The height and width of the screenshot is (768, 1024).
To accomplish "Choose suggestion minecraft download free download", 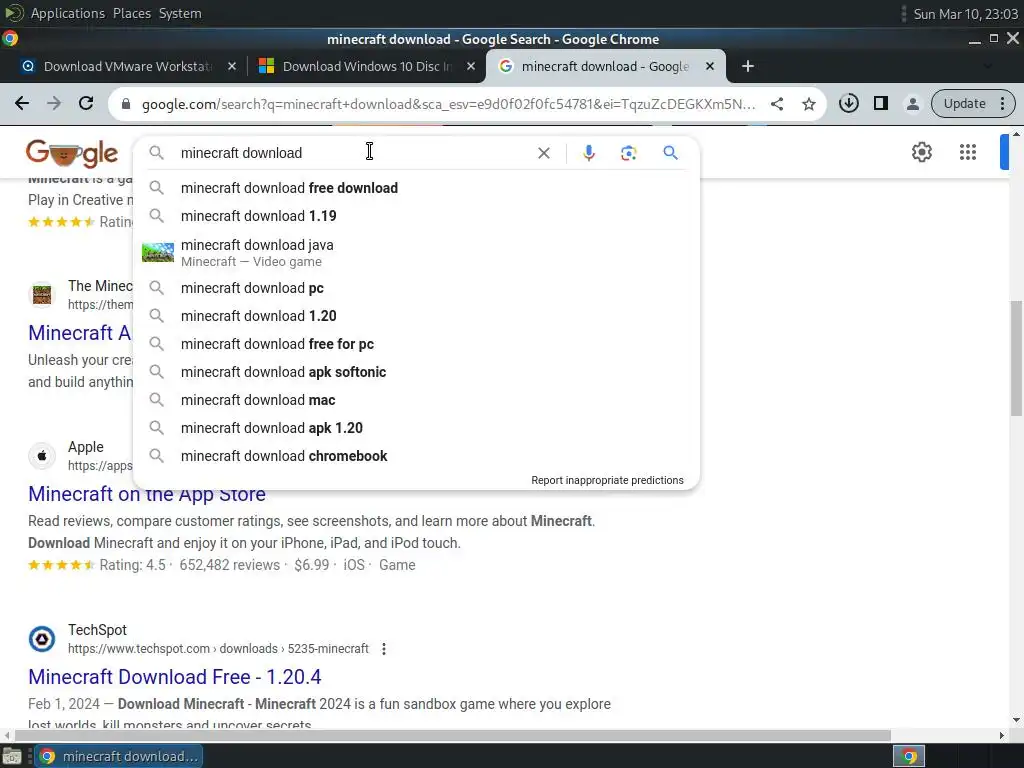I will pyautogui.click(x=416, y=188).
